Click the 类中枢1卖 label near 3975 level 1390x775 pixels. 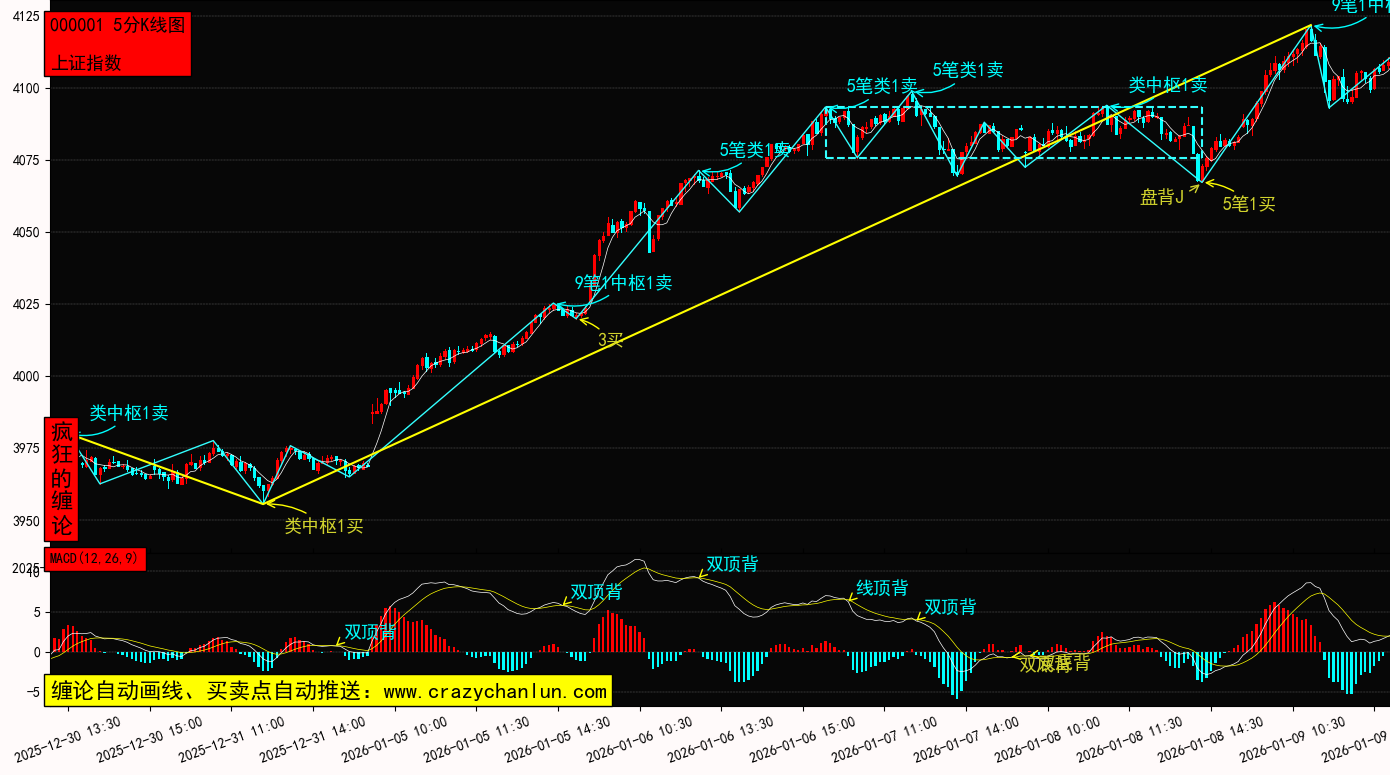(x=129, y=412)
